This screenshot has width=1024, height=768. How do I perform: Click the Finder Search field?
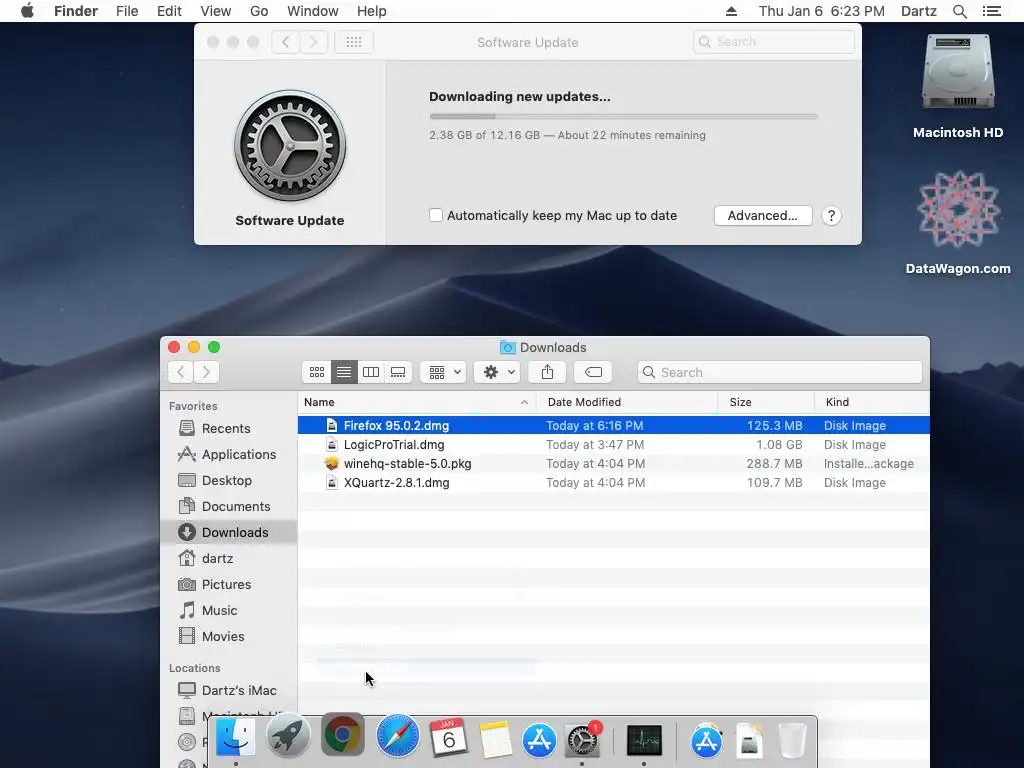coord(780,372)
